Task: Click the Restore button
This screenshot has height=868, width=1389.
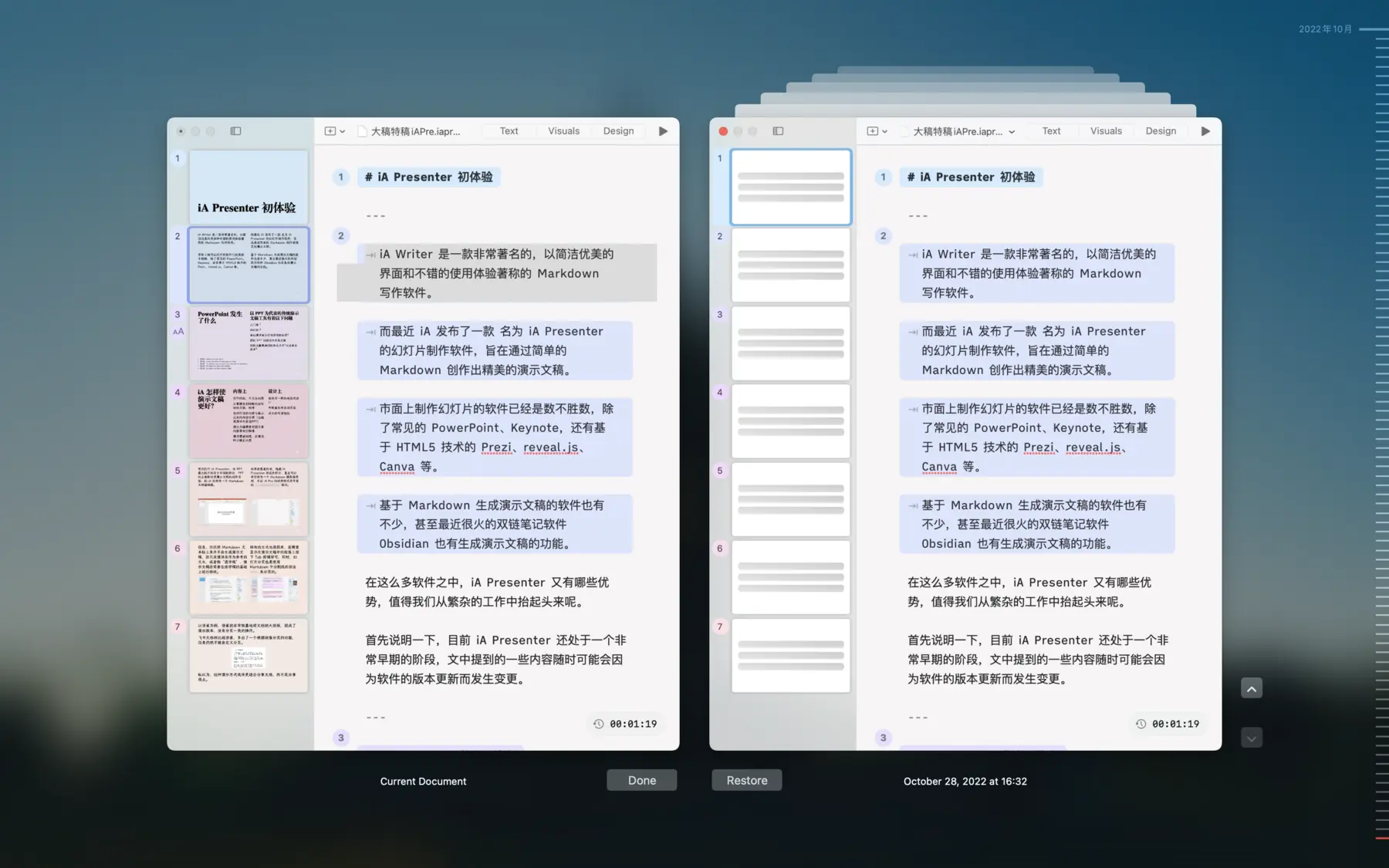Action: coord(747,780)
